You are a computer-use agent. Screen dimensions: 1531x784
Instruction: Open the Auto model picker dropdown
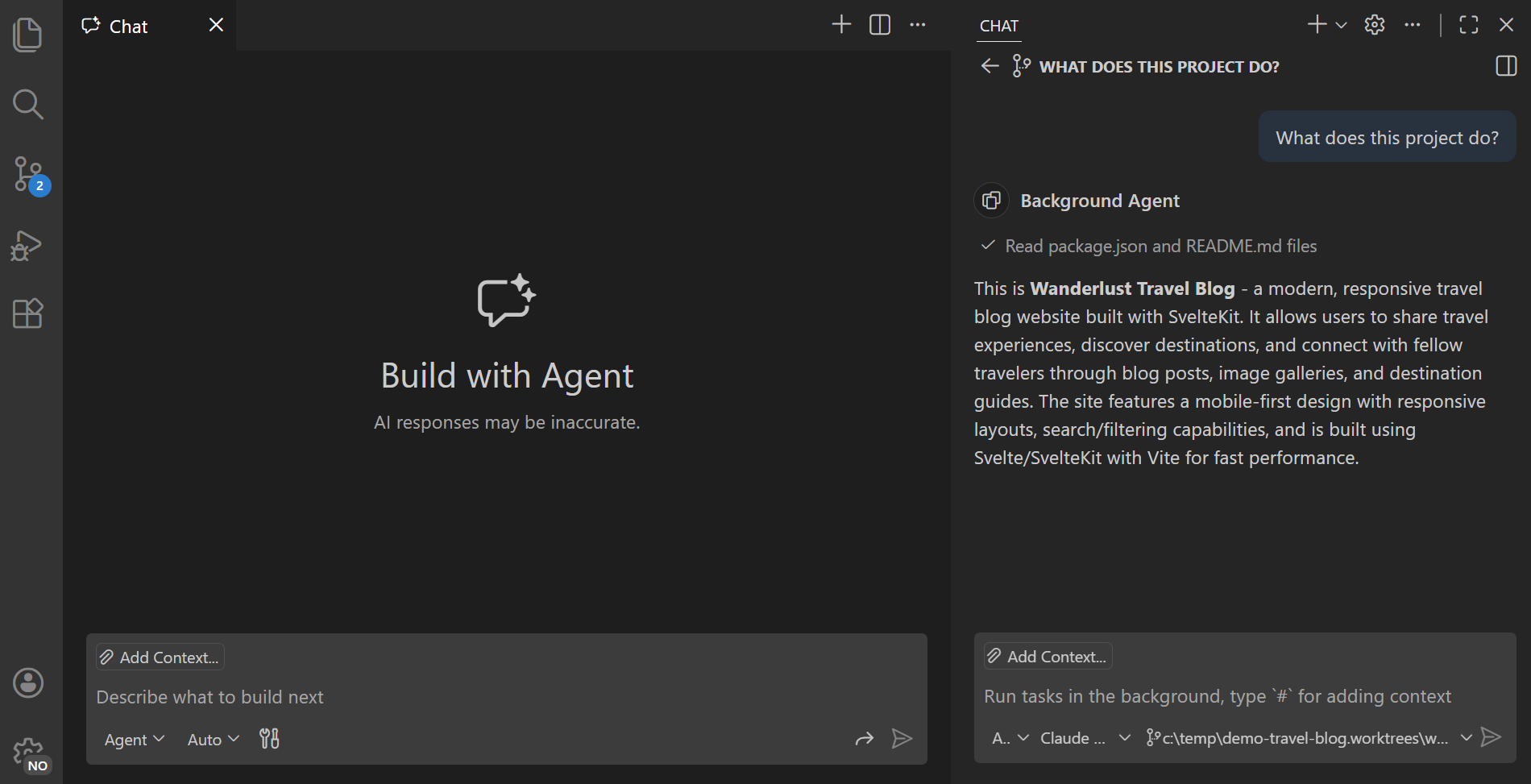click(212, 739)
